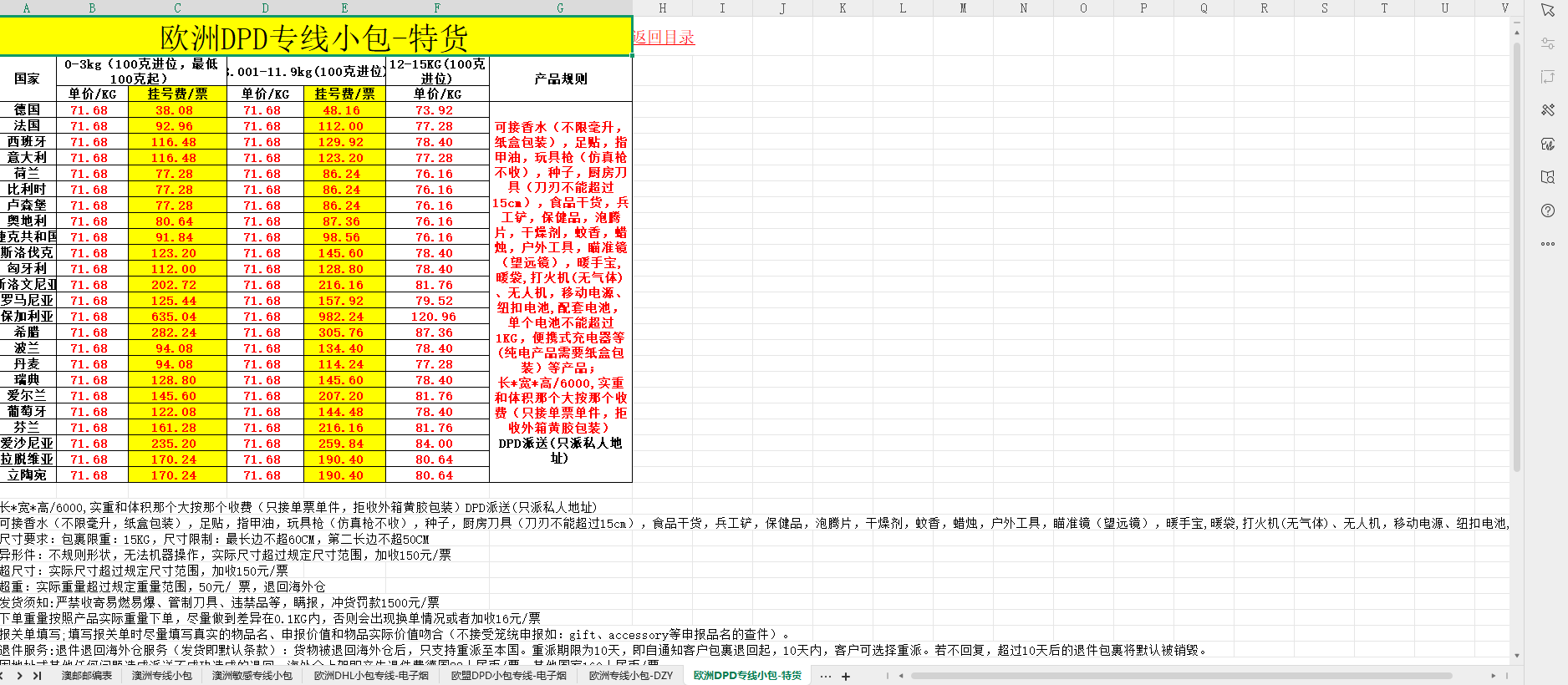
Task: Click the 法国 country cell
Action: (x=27, y=125)
